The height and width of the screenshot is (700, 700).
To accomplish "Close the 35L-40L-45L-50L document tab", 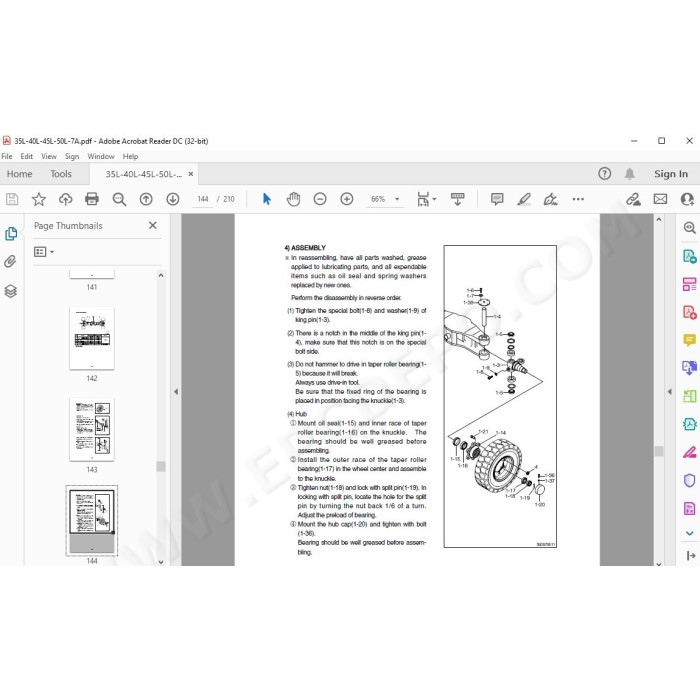I will point(191,174).
